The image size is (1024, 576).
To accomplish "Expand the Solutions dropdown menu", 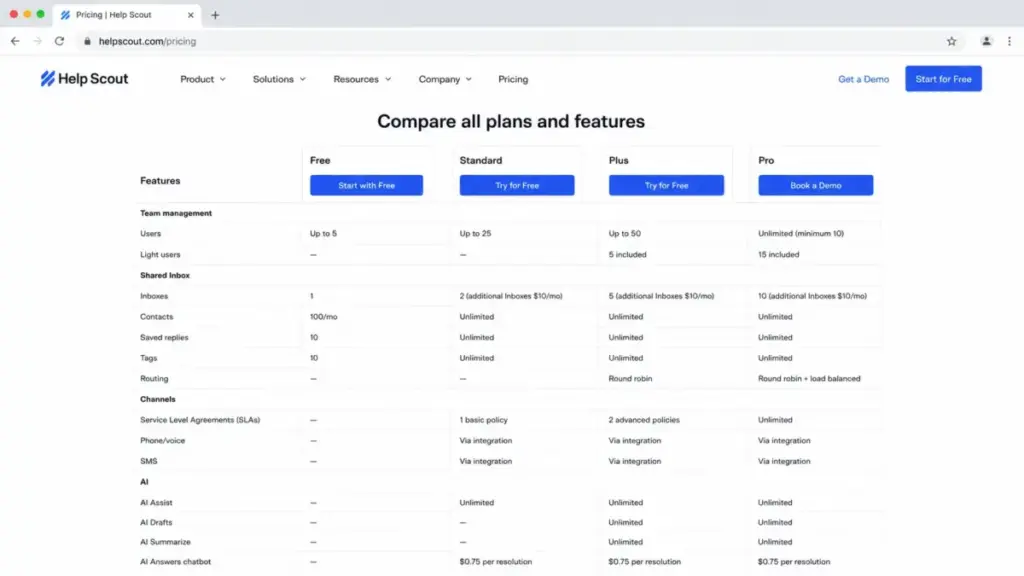I will point(279,79).
